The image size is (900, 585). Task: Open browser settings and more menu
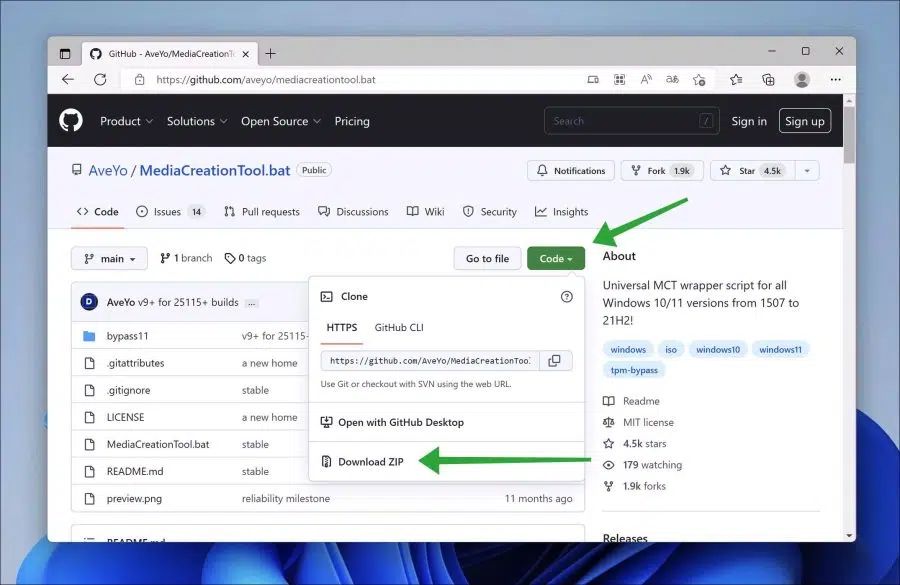tap(836, 80)
